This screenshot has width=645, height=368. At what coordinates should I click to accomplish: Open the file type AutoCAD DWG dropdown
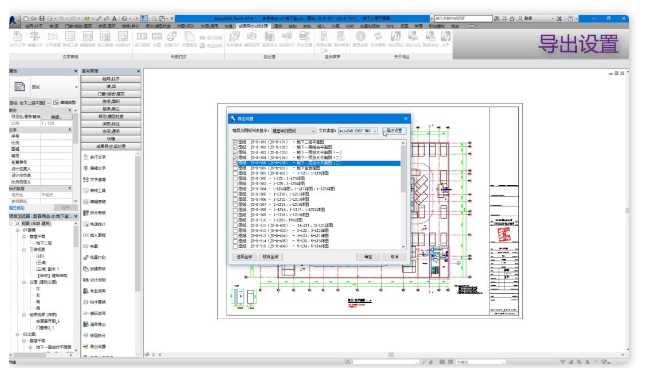click(x=358, y=131)
